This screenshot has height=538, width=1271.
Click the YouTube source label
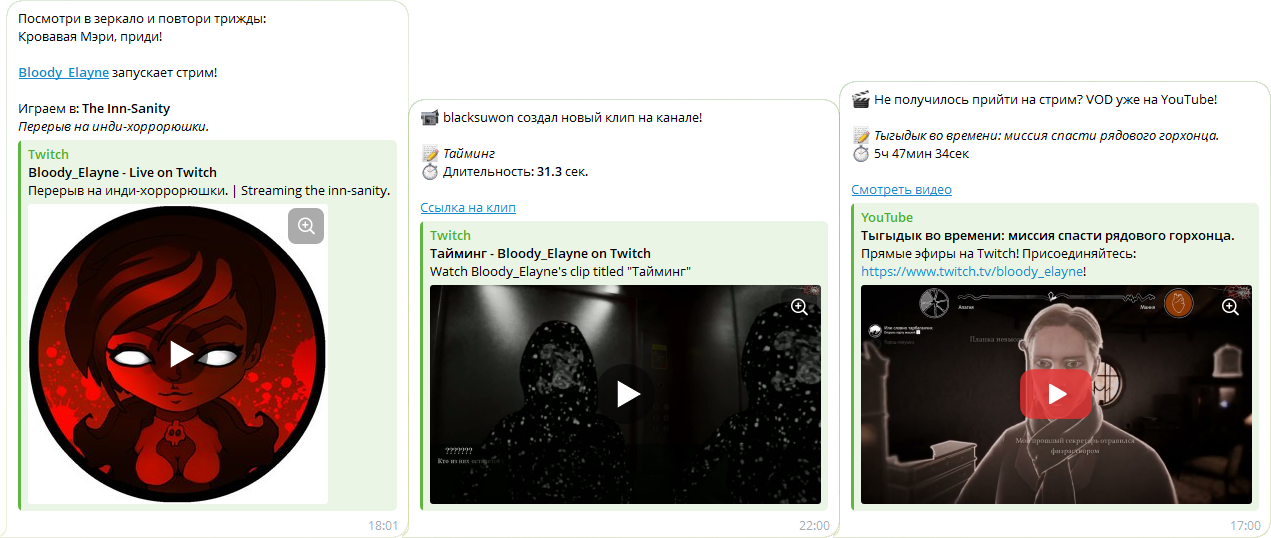(x=887, y=217)
